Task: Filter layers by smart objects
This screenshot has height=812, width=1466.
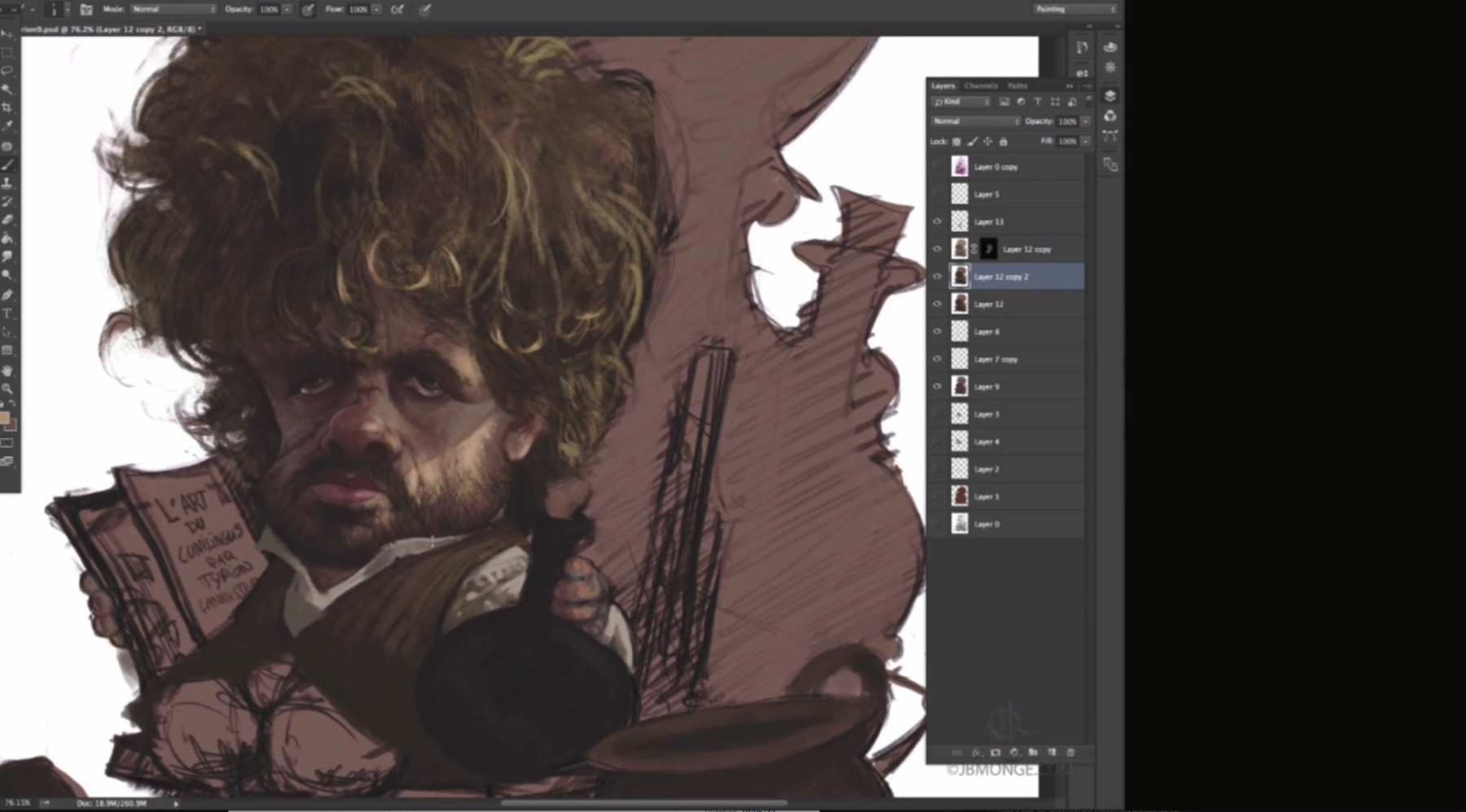Action: tap(1072, 102)
